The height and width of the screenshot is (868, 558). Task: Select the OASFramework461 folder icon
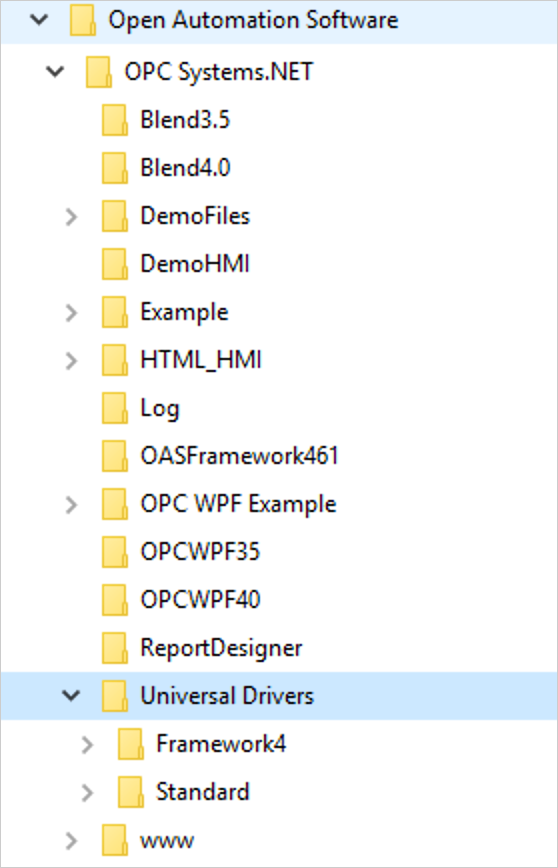(x=115, y=457)
